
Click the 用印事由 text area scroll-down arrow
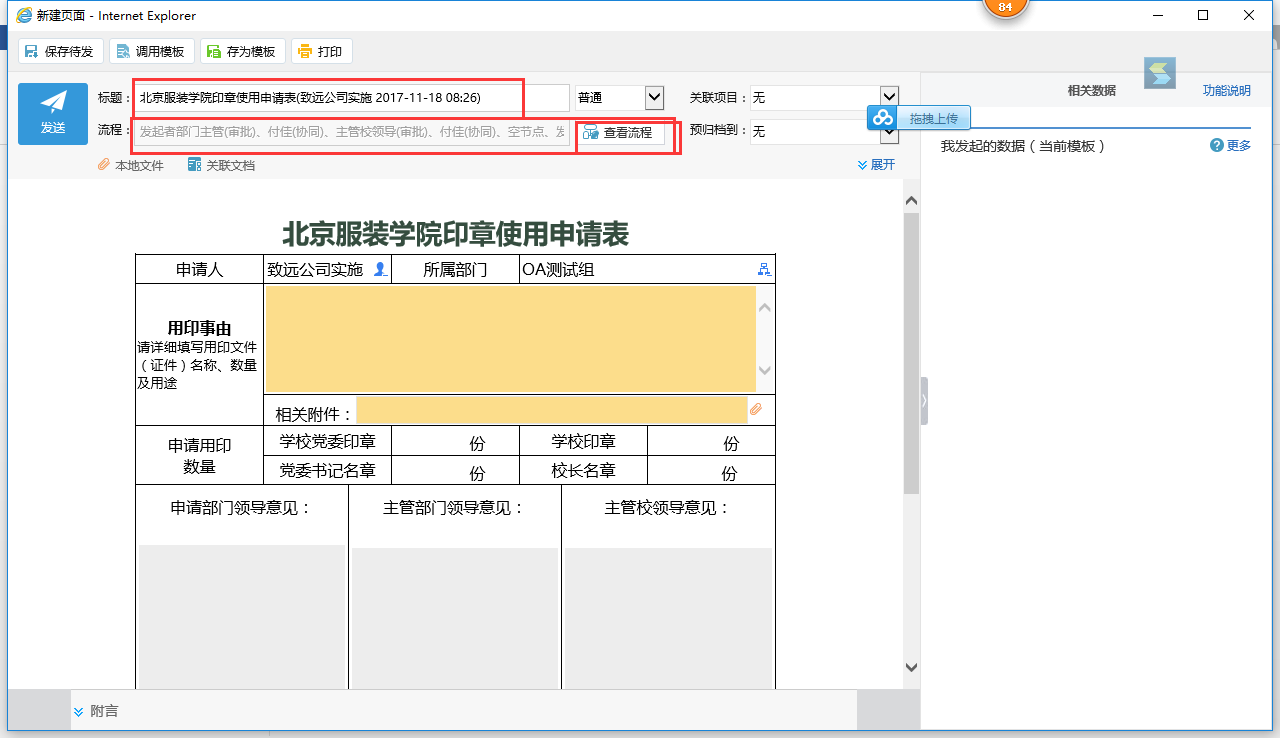pyautogui.click(x=765, y=370)
